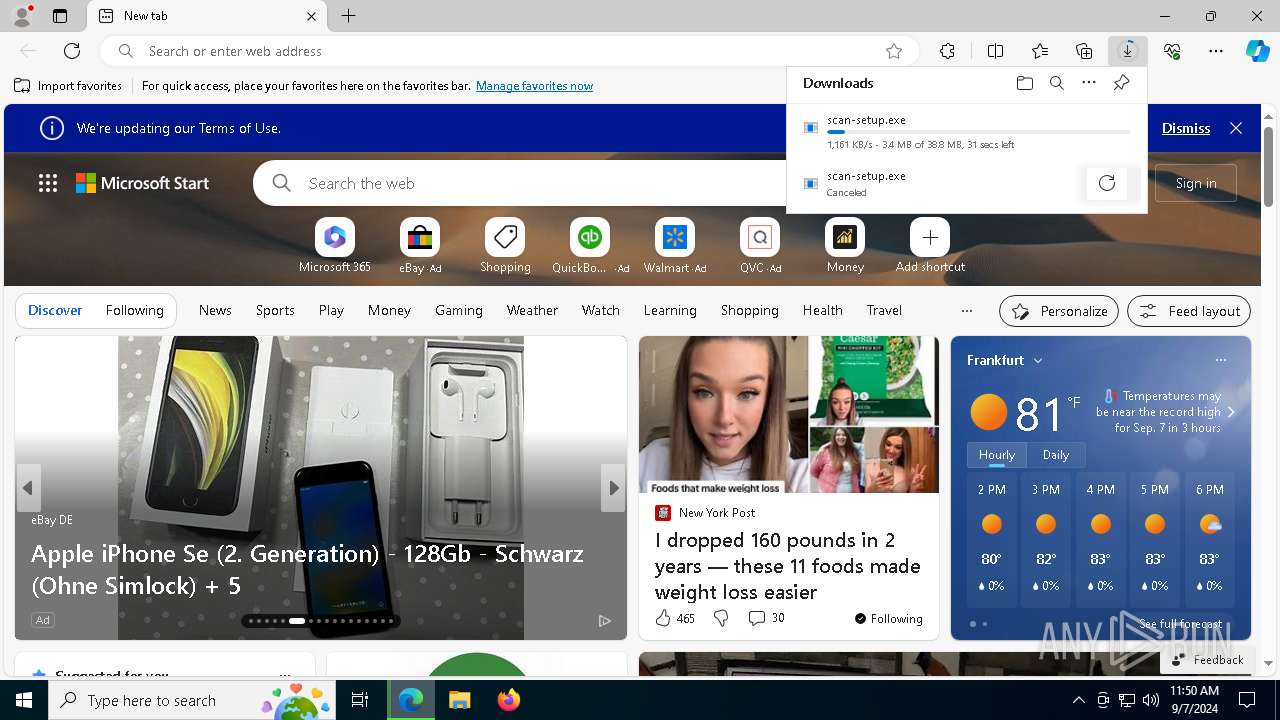Open the News category
Image resolution: width=1280 pixels, height=720 pixels.
click(x=215, y=311)
